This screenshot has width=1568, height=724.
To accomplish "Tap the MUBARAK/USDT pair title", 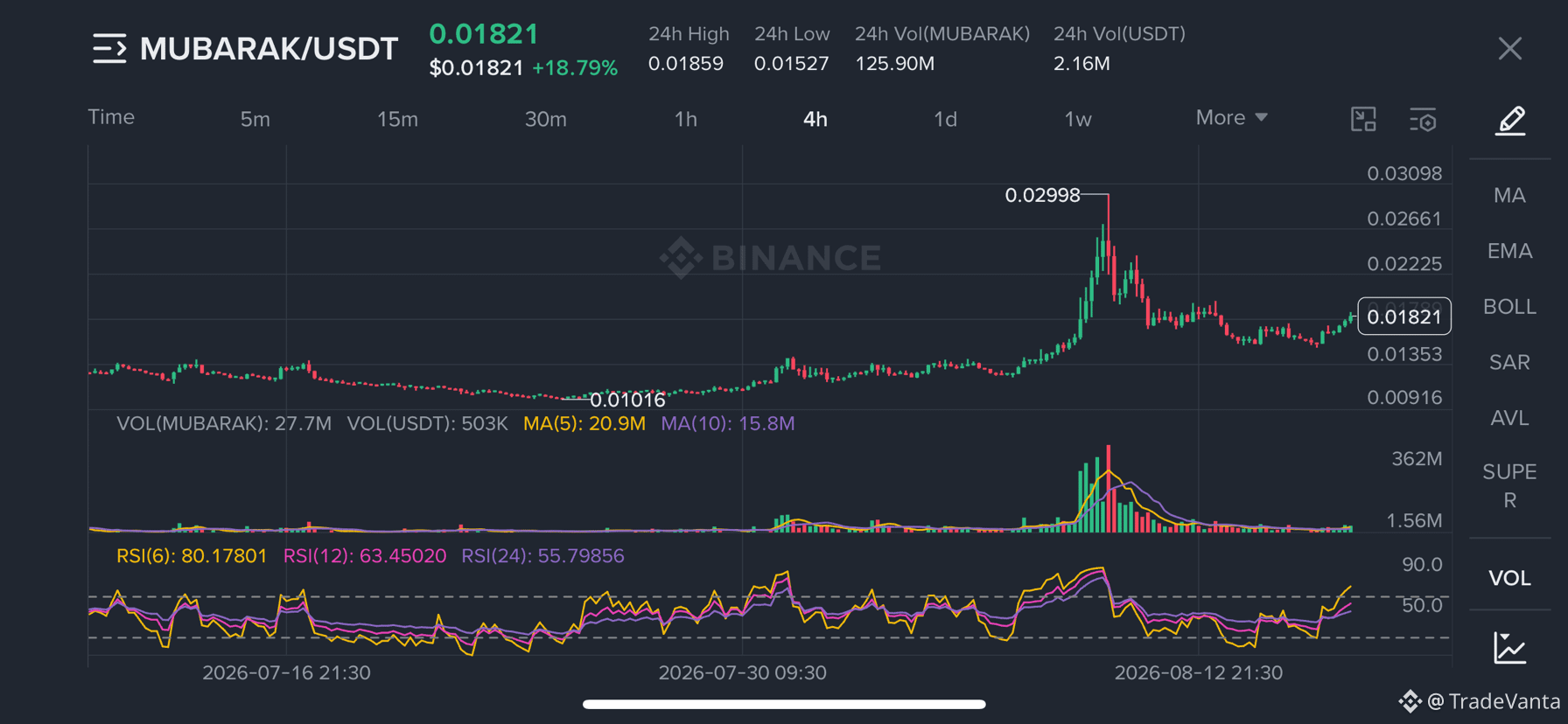I will pyautogui.click(x=269, y=49).
